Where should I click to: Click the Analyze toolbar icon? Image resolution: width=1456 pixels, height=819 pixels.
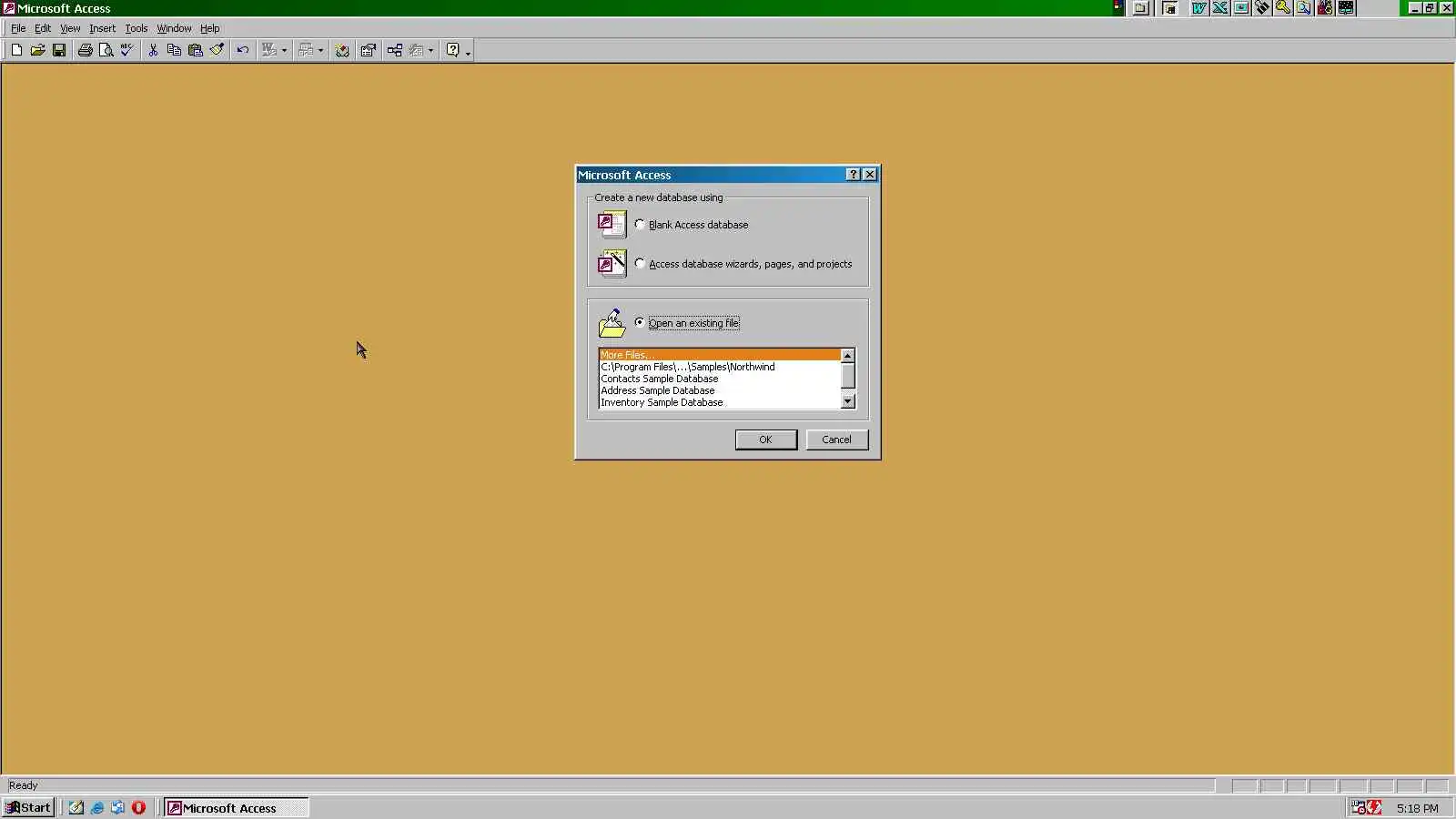click(306, 50)
